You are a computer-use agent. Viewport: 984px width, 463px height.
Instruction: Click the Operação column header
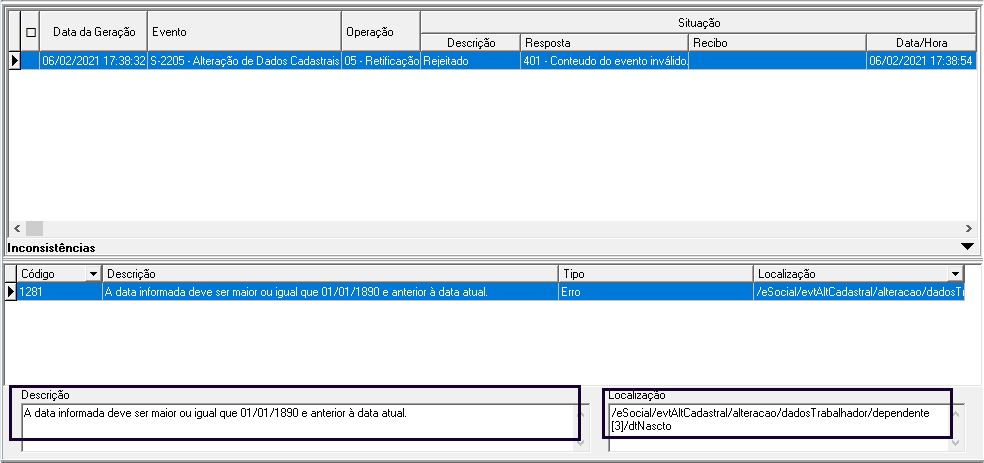pos(380,32)
